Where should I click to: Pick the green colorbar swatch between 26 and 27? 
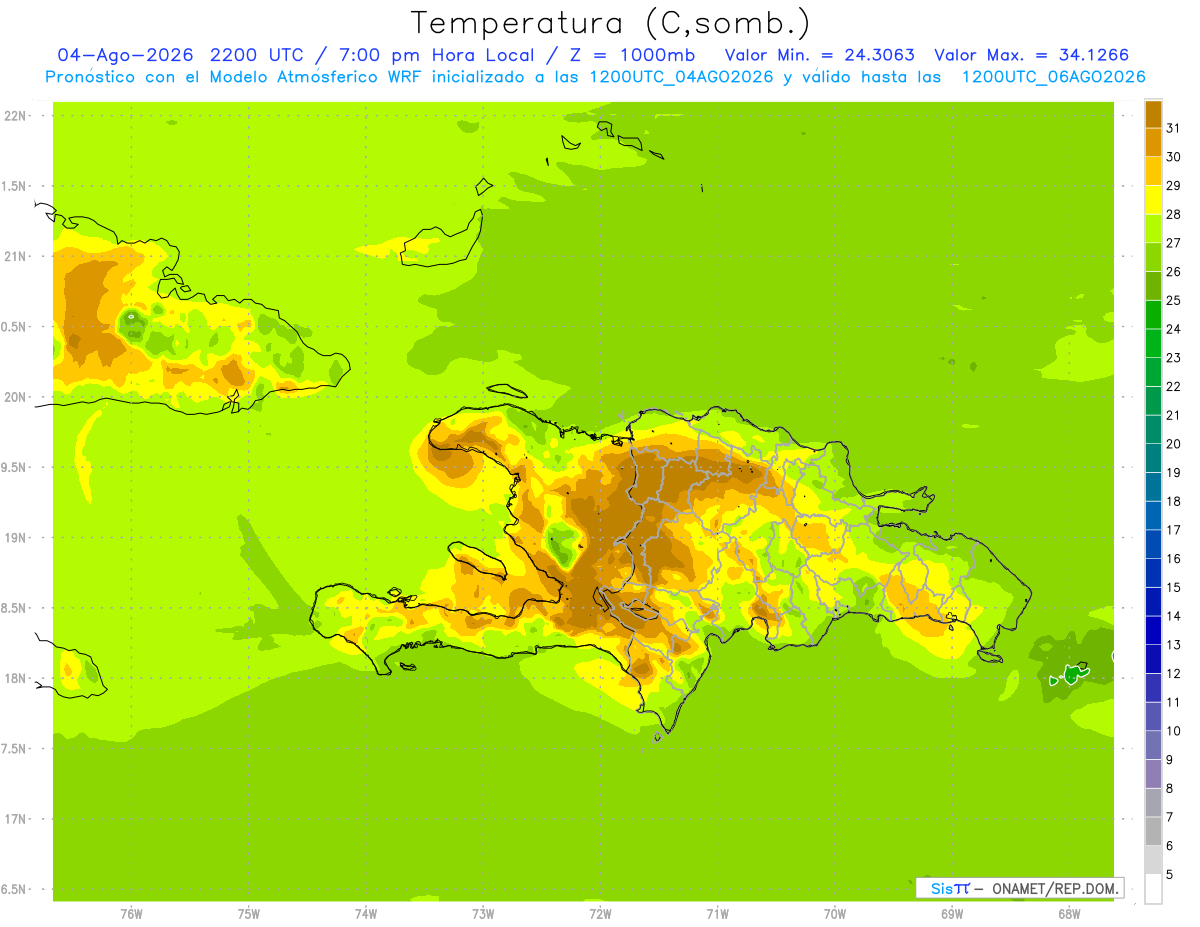coord(1153,257)
